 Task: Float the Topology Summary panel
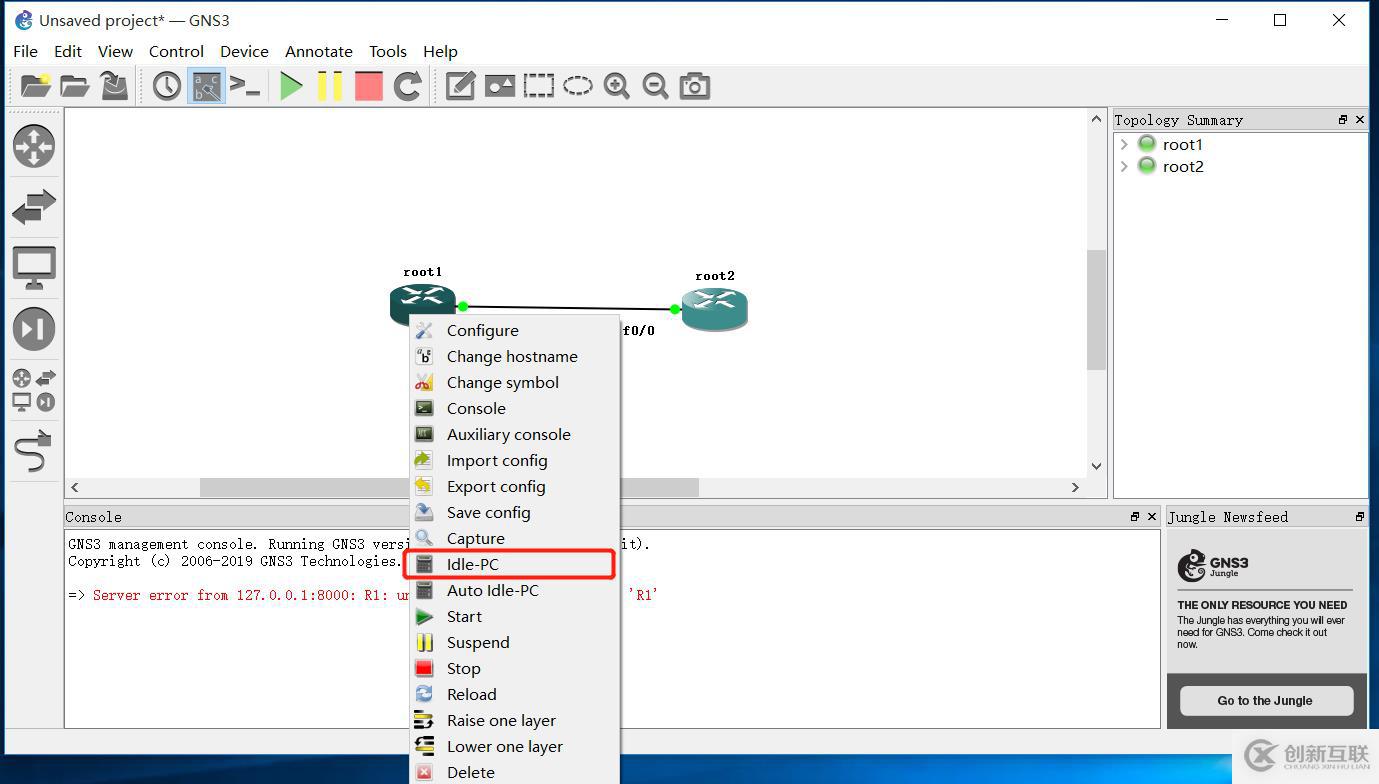click(x=1342, y=120)
